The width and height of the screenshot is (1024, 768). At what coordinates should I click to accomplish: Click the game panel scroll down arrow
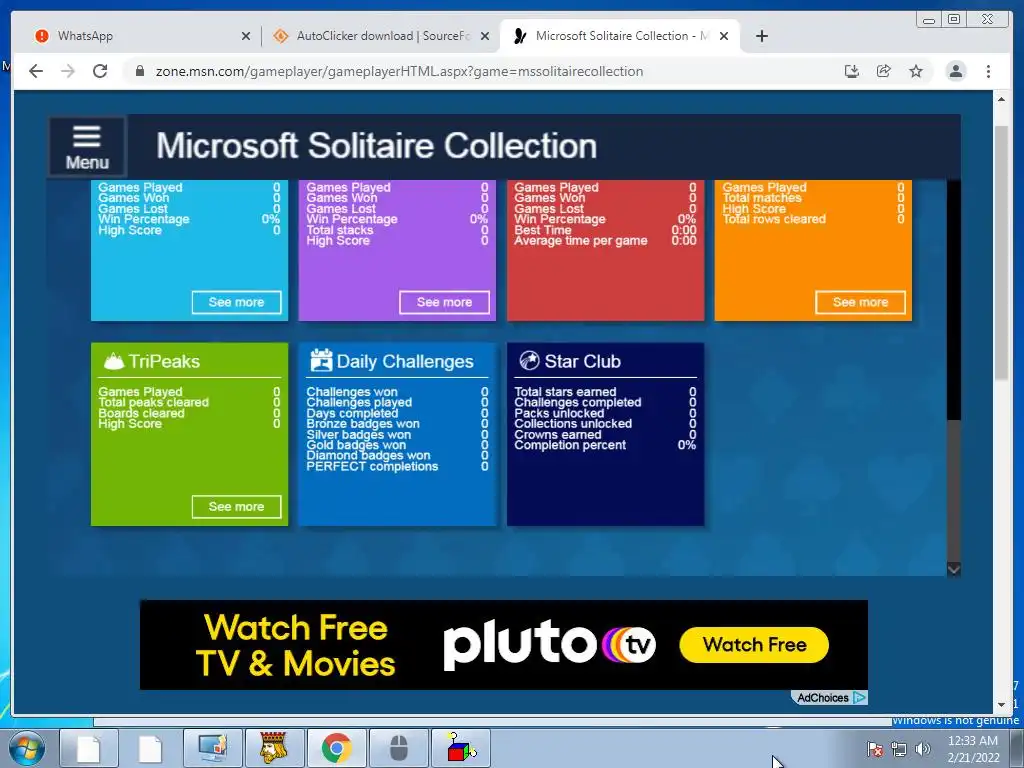tap(953, 569)
